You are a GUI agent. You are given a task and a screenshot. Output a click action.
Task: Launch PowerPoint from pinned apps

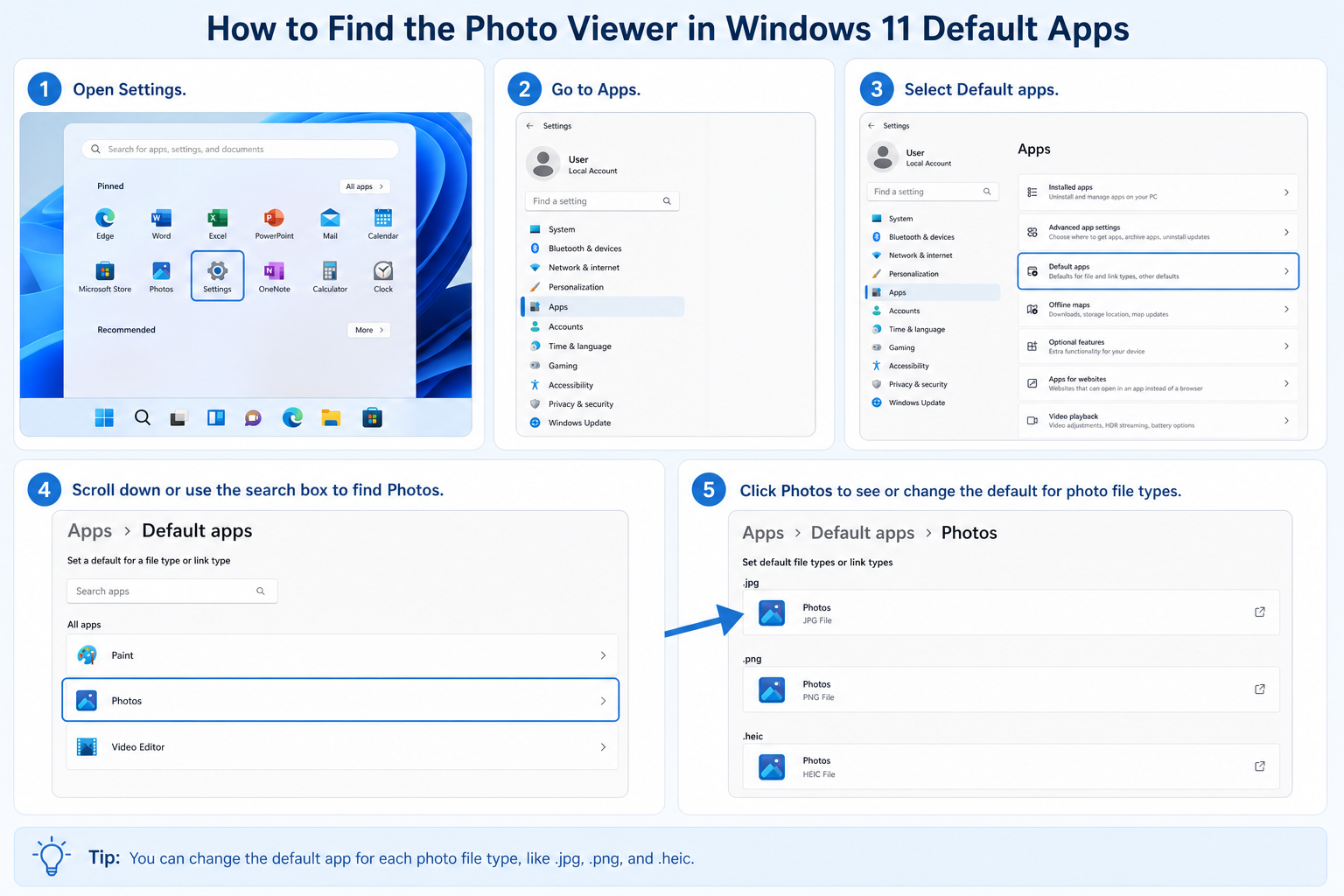point(274,223)
